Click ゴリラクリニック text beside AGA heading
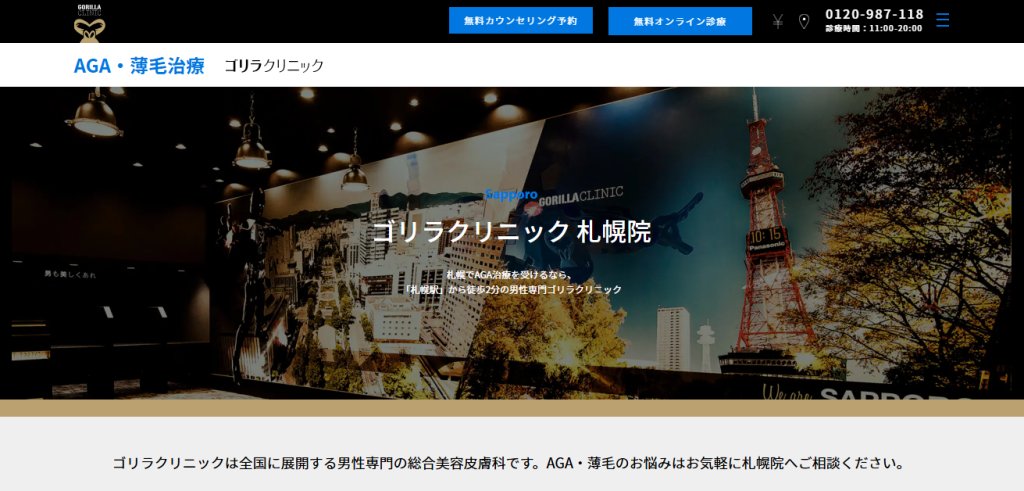Image resolution: width=1024 pixels, height=491 pixels. point(274,65)
